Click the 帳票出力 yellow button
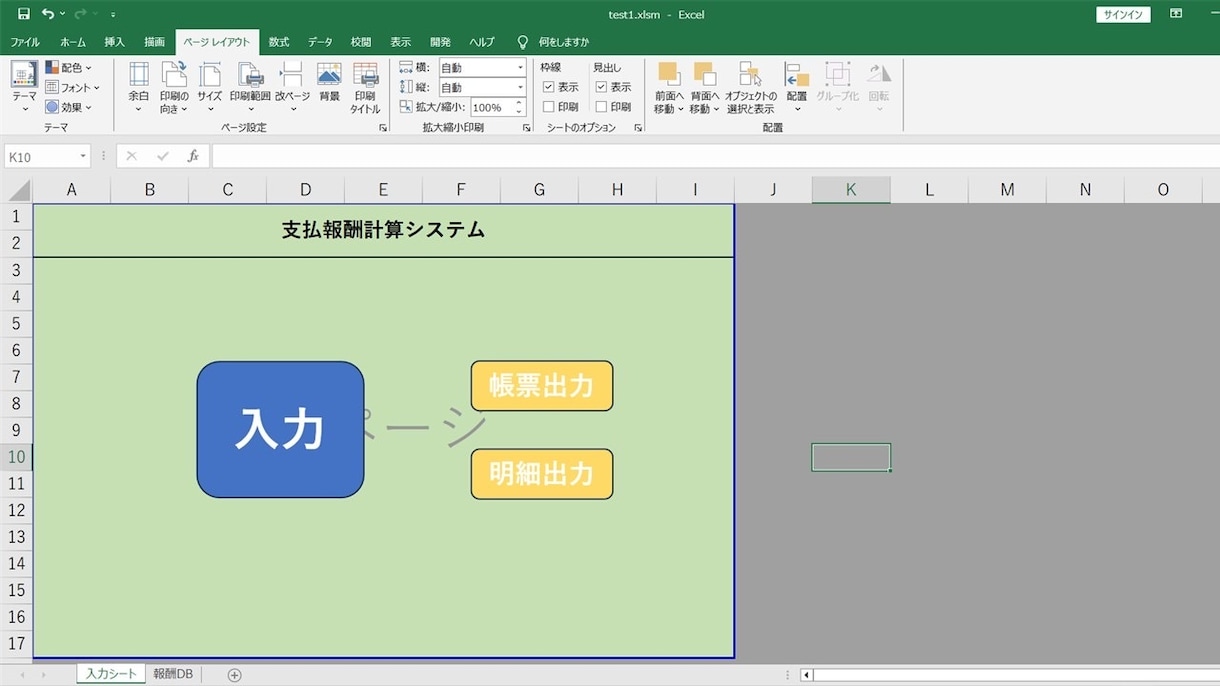1220x686 pixels. [x=542, y=386]
